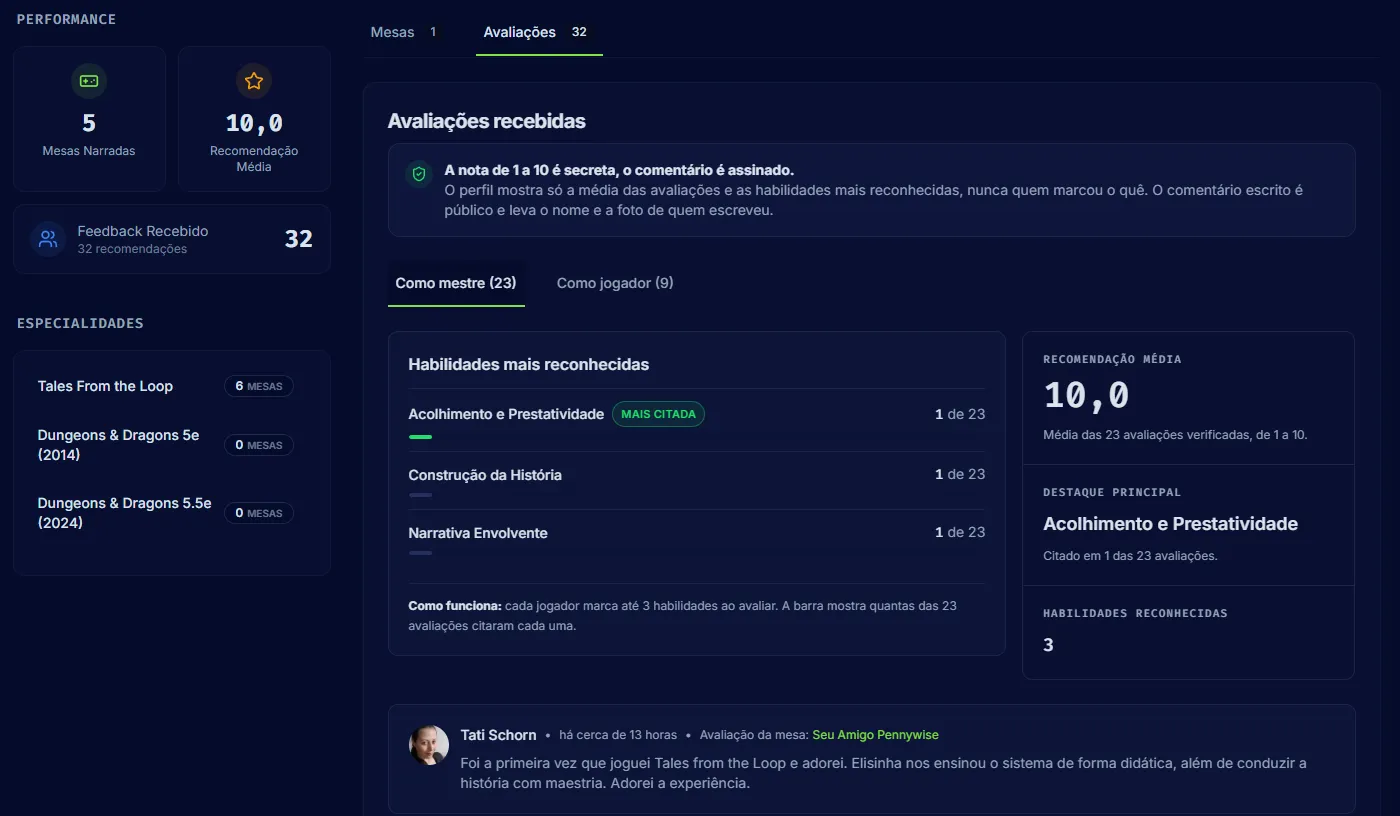Select the Dungeons & Dragons 5e (2014) specialty
The image size is (1400, 816).
point(118,445)
